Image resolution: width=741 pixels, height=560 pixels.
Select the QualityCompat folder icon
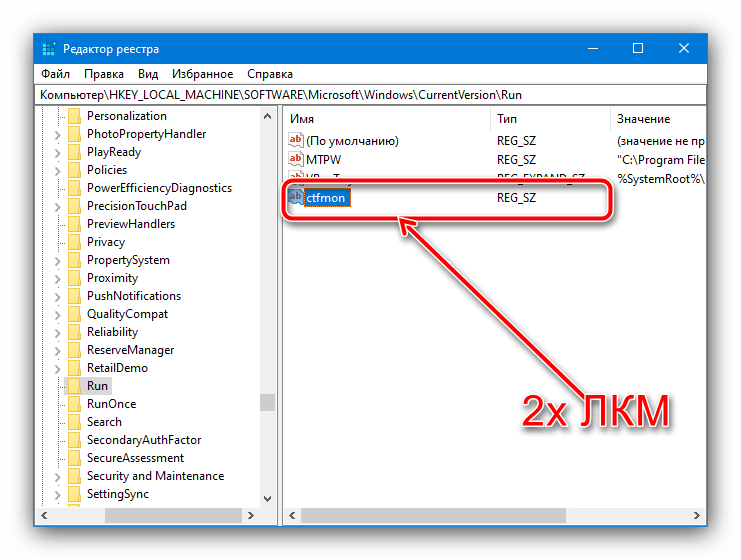[74, 313]
